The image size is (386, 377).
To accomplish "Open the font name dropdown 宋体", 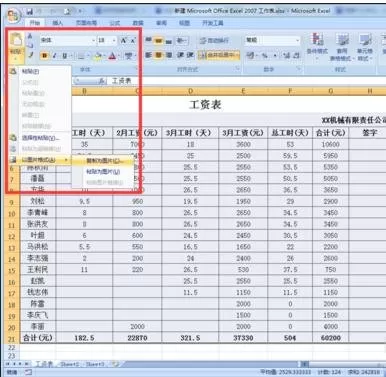I will (93, 41).
